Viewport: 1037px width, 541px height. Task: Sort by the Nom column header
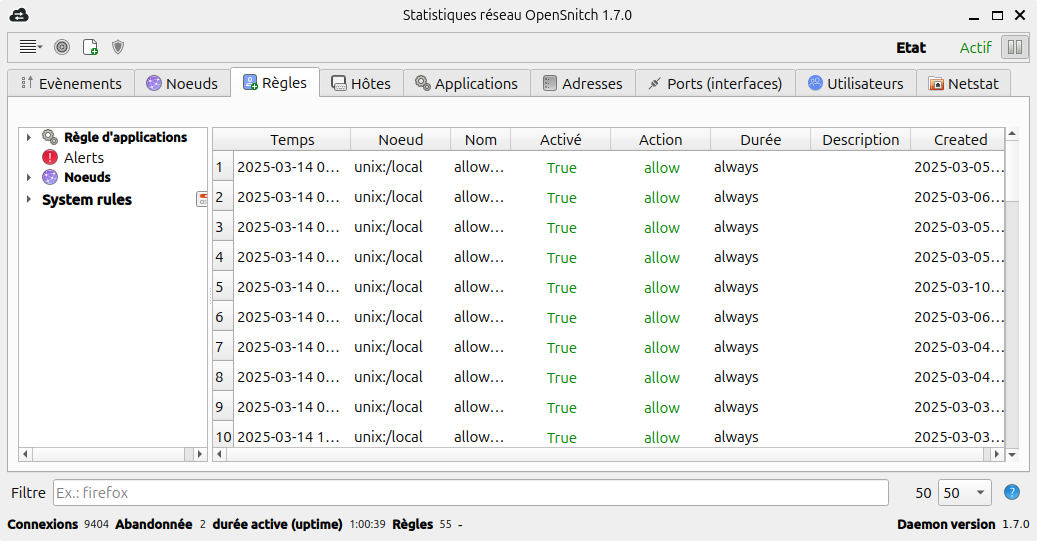coord(481,140)
